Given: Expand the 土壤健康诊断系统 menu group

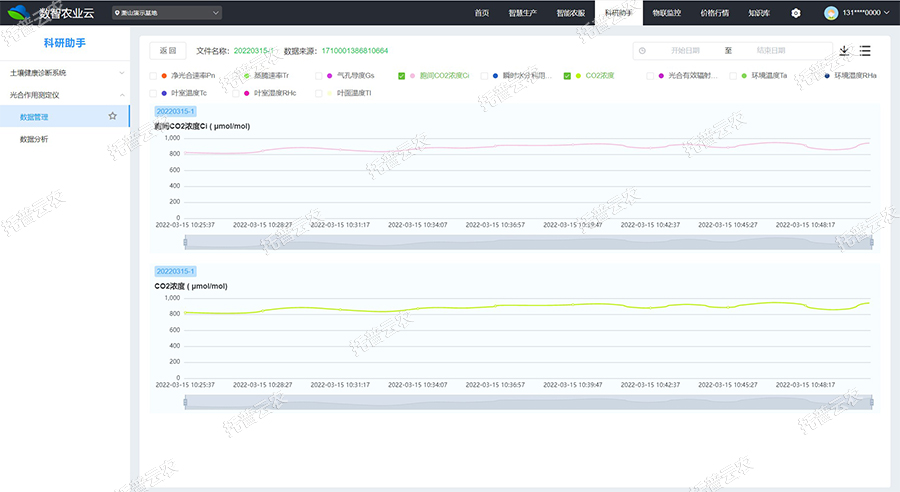Looking at the screenshot, I should point(119,73).
